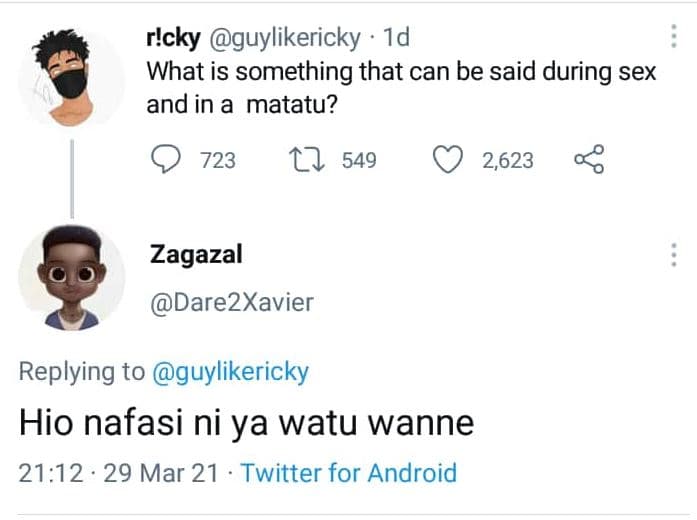Click the 2,623 likes count
This screenshot has height=520, width=697.
(x=508, y=160)
